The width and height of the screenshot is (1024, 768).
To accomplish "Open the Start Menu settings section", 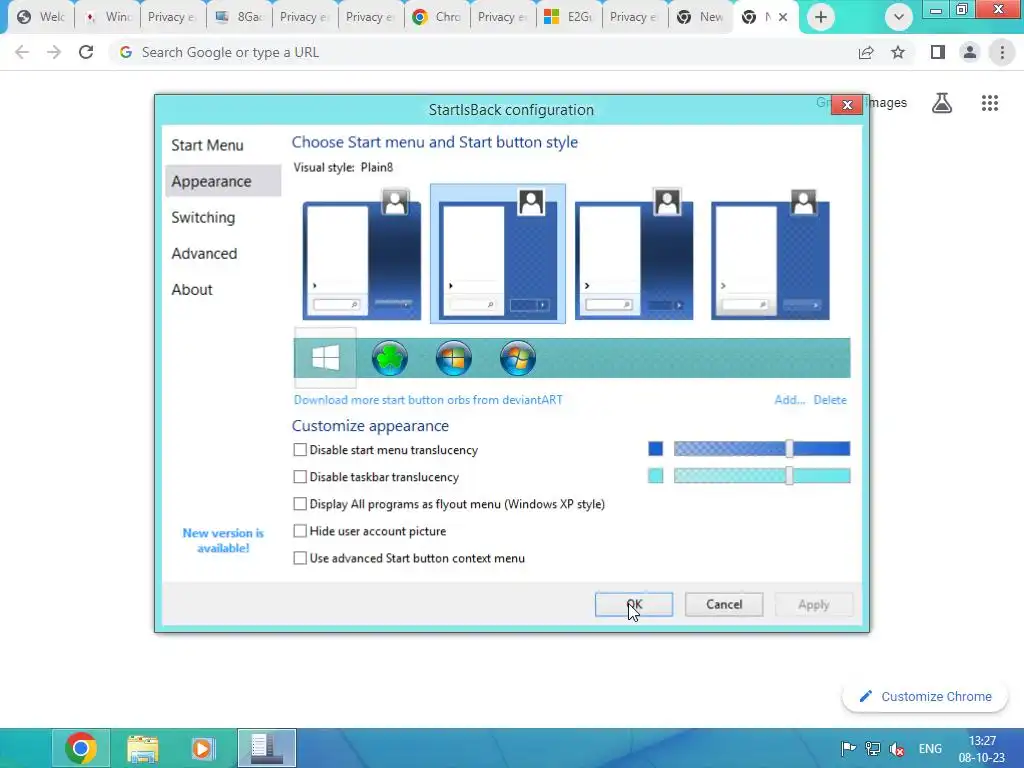I will tap(223, 145).
